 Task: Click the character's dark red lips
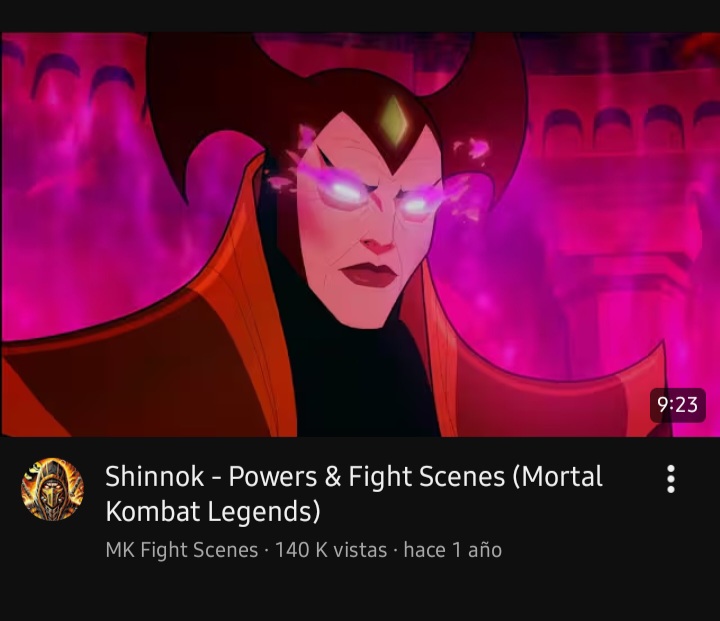point(369,274)
